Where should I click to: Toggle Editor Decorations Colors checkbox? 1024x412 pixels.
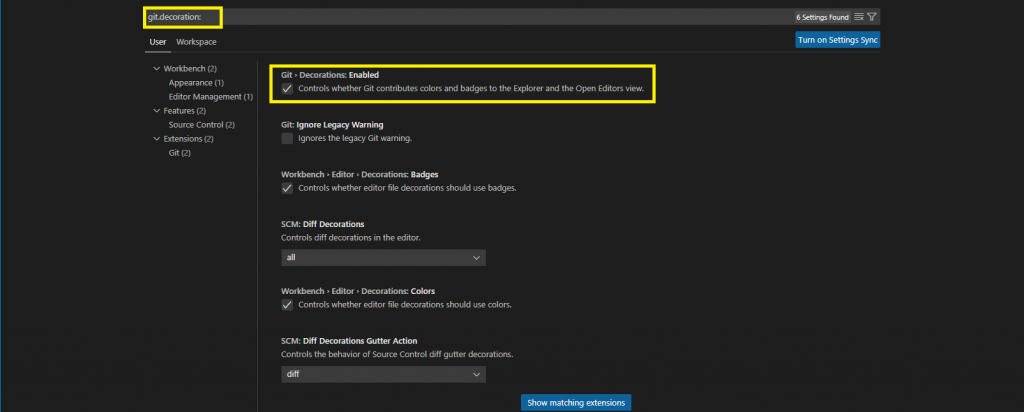(x=287, y=305)
